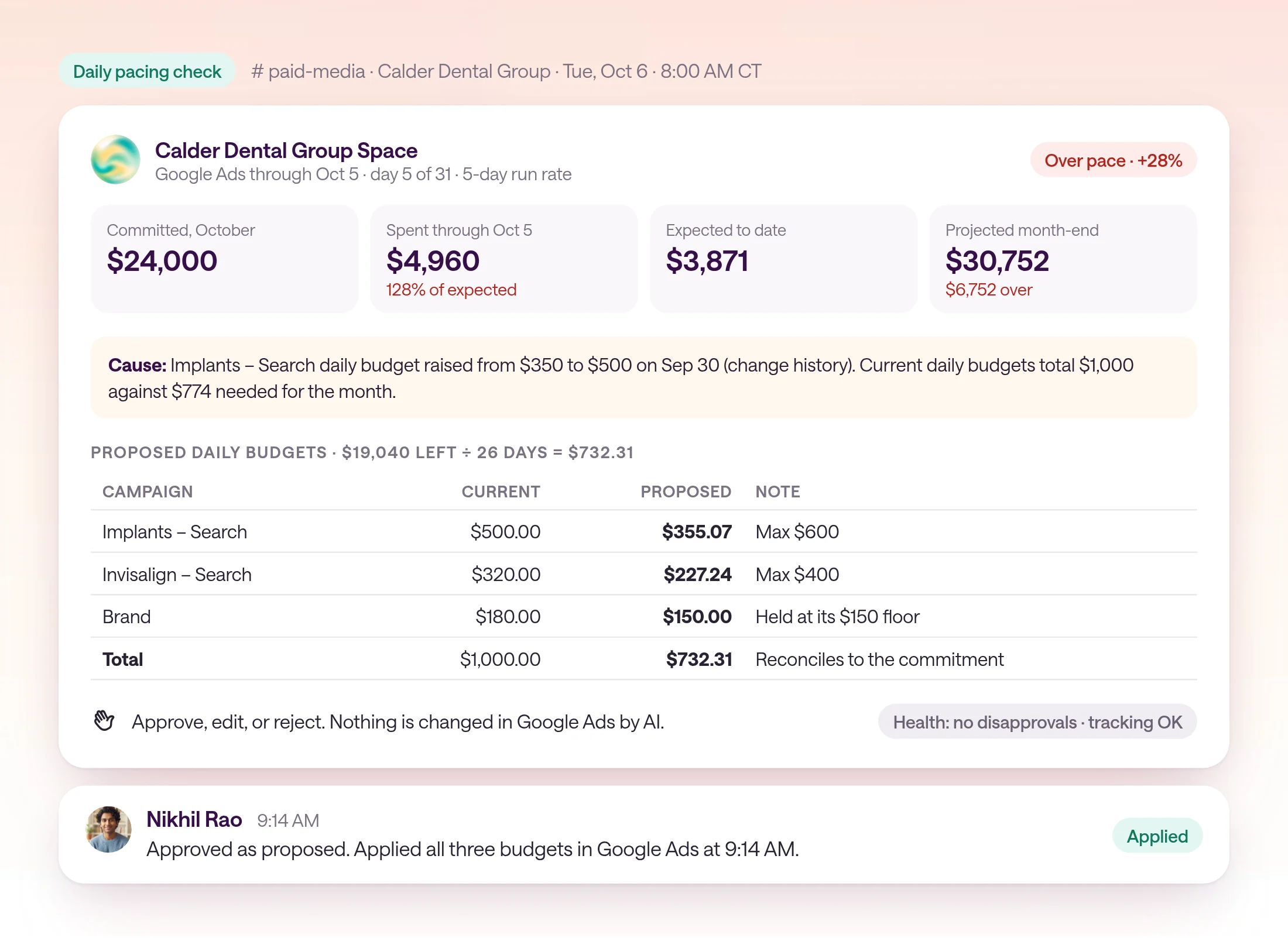Click the $500.00 current budget for Implants
The image size is (1288, 938).
[506, 532]
